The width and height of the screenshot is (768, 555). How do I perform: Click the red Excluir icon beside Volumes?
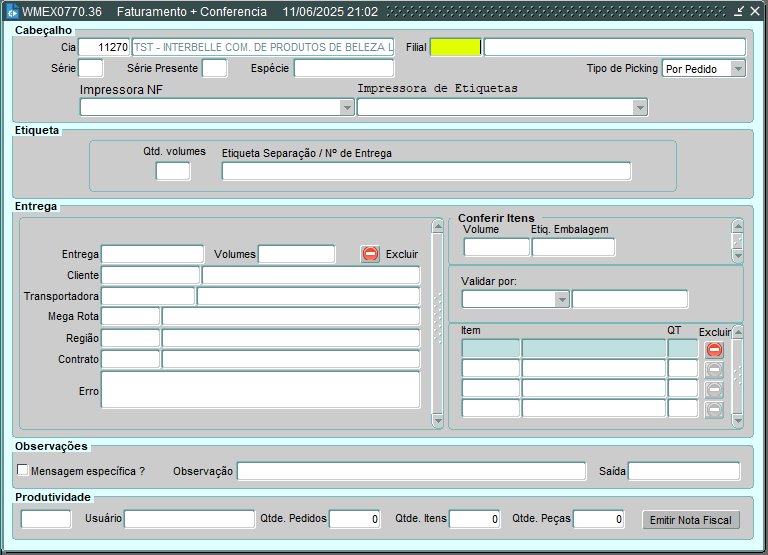370,254
